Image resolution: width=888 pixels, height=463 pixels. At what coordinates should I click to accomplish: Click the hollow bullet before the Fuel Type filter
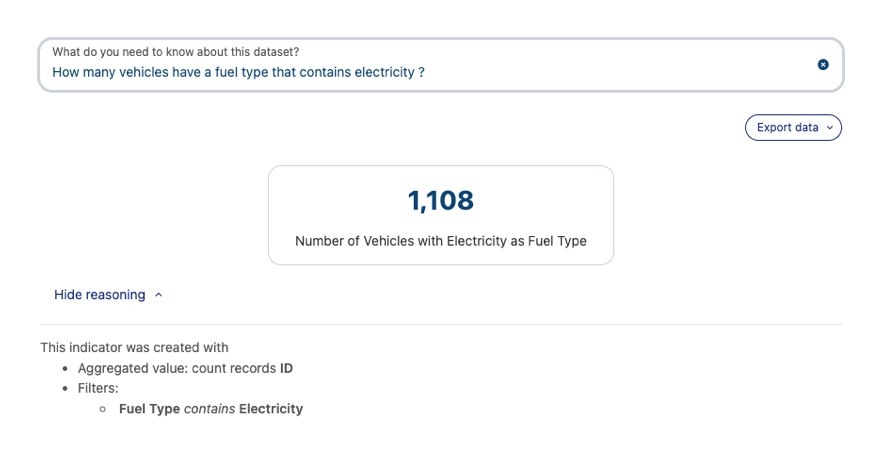point(103,409)
